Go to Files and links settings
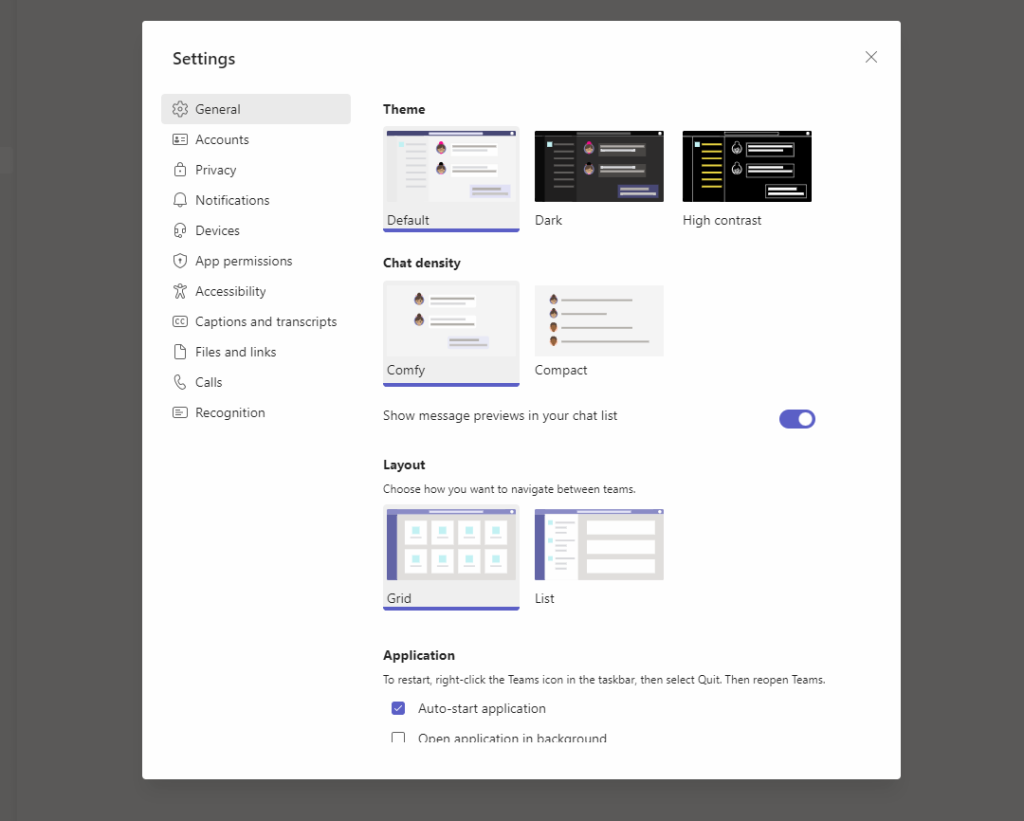Viewport: 1024px width, 821px height. (x=256, y=352)
